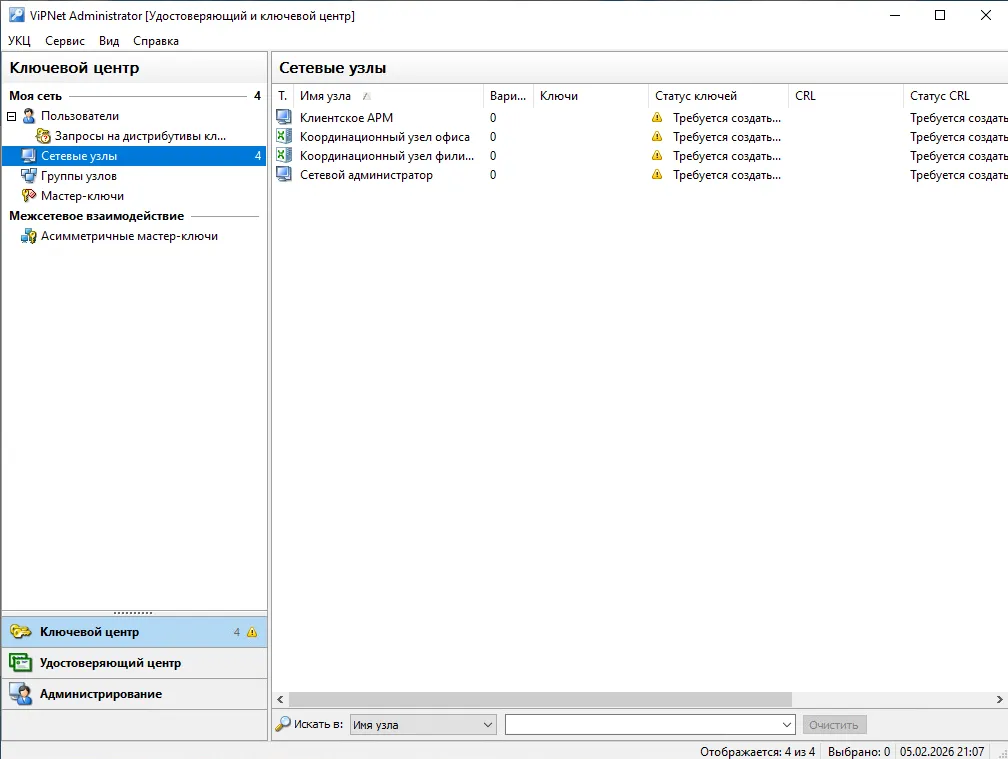This screenshot has height=759, width=1008.
Task: Click the Сетевой администратор node icon
Action: [x=284, y=174]
